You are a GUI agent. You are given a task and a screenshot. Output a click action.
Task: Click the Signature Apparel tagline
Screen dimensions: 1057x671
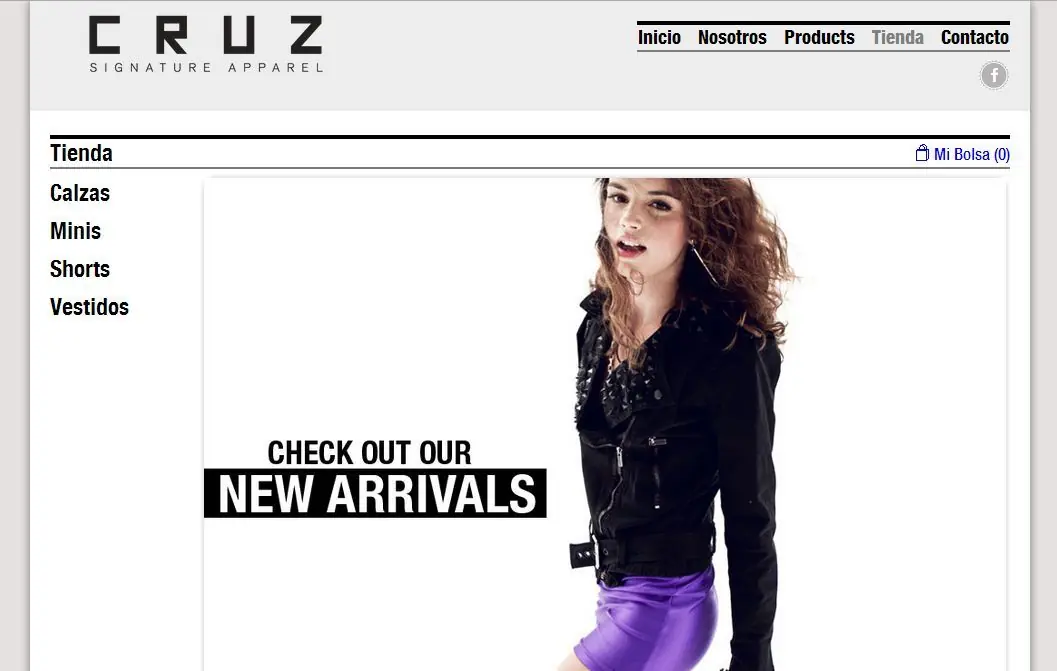pyautogui.click(x=206, y=67)
